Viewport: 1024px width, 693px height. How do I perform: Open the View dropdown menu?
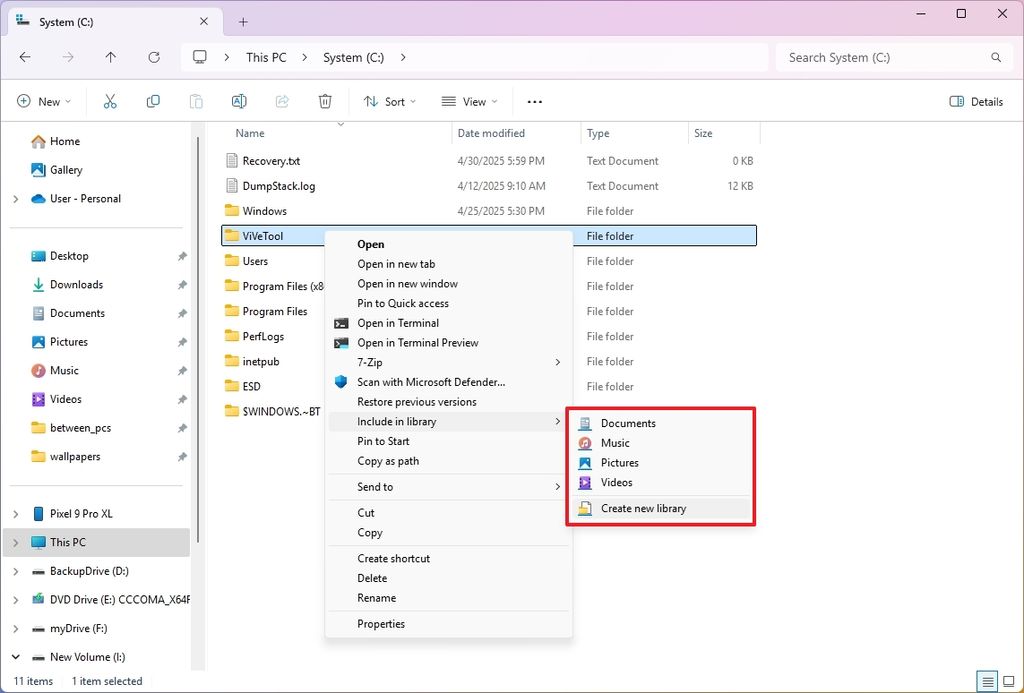point(469,101)
